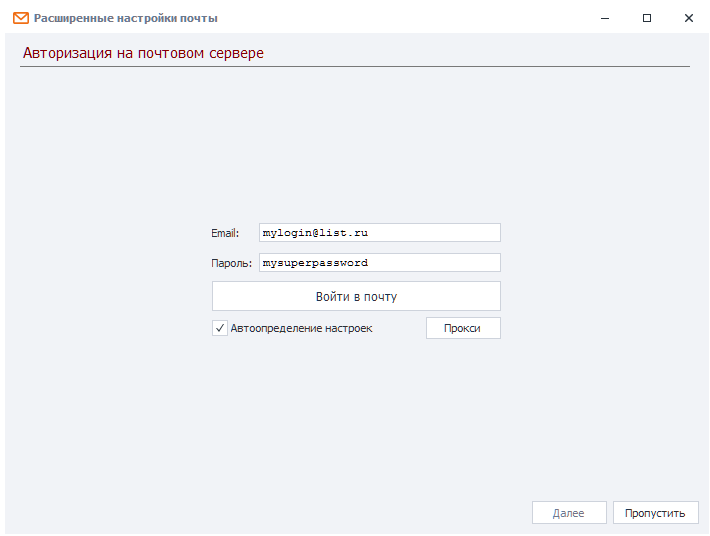Click the Email: label
The width and height of the screenshot is (710, 536).
[x=225, y=233]
